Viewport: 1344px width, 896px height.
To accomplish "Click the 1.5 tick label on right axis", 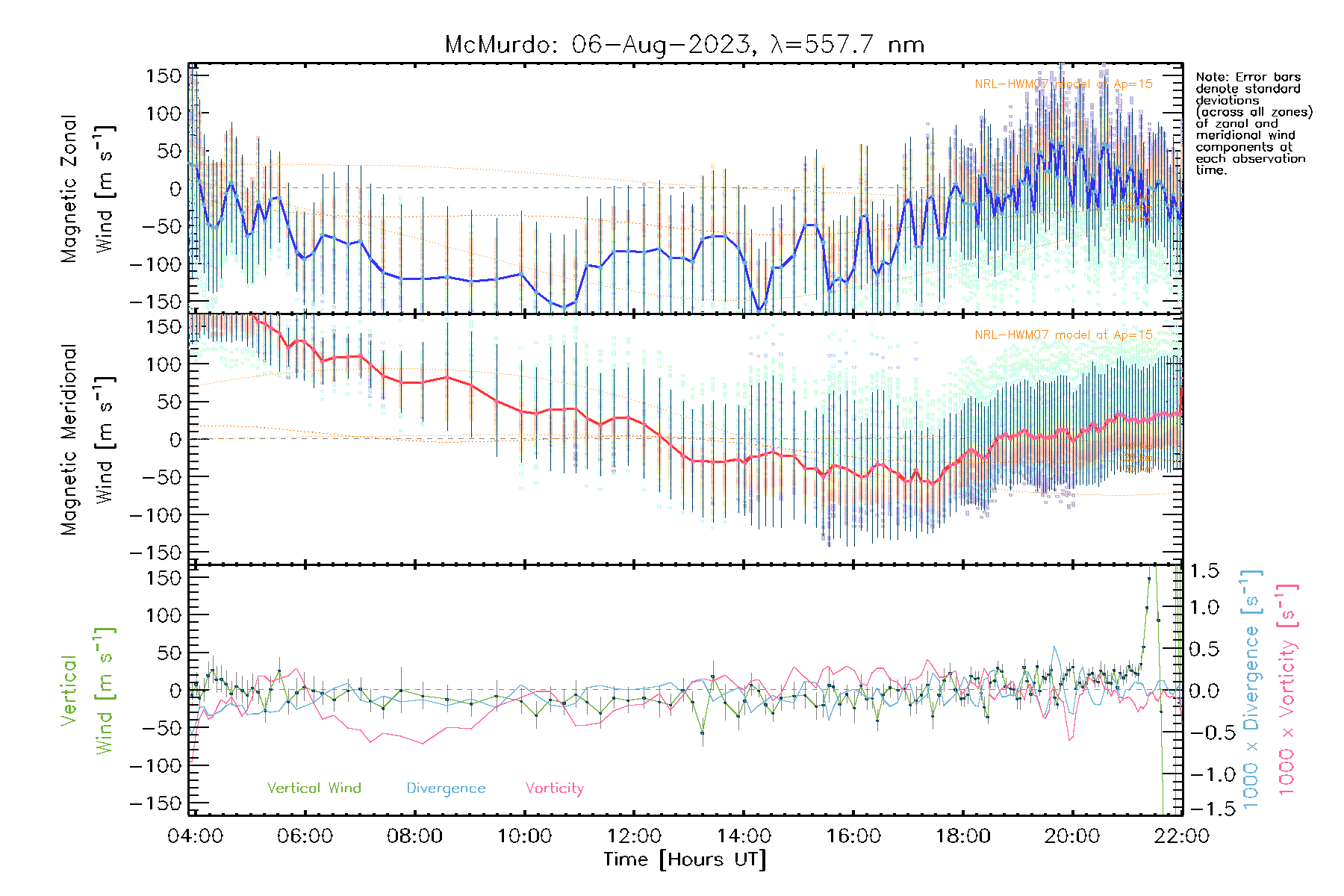I will pyautogui.click(x=1204, y=571).
